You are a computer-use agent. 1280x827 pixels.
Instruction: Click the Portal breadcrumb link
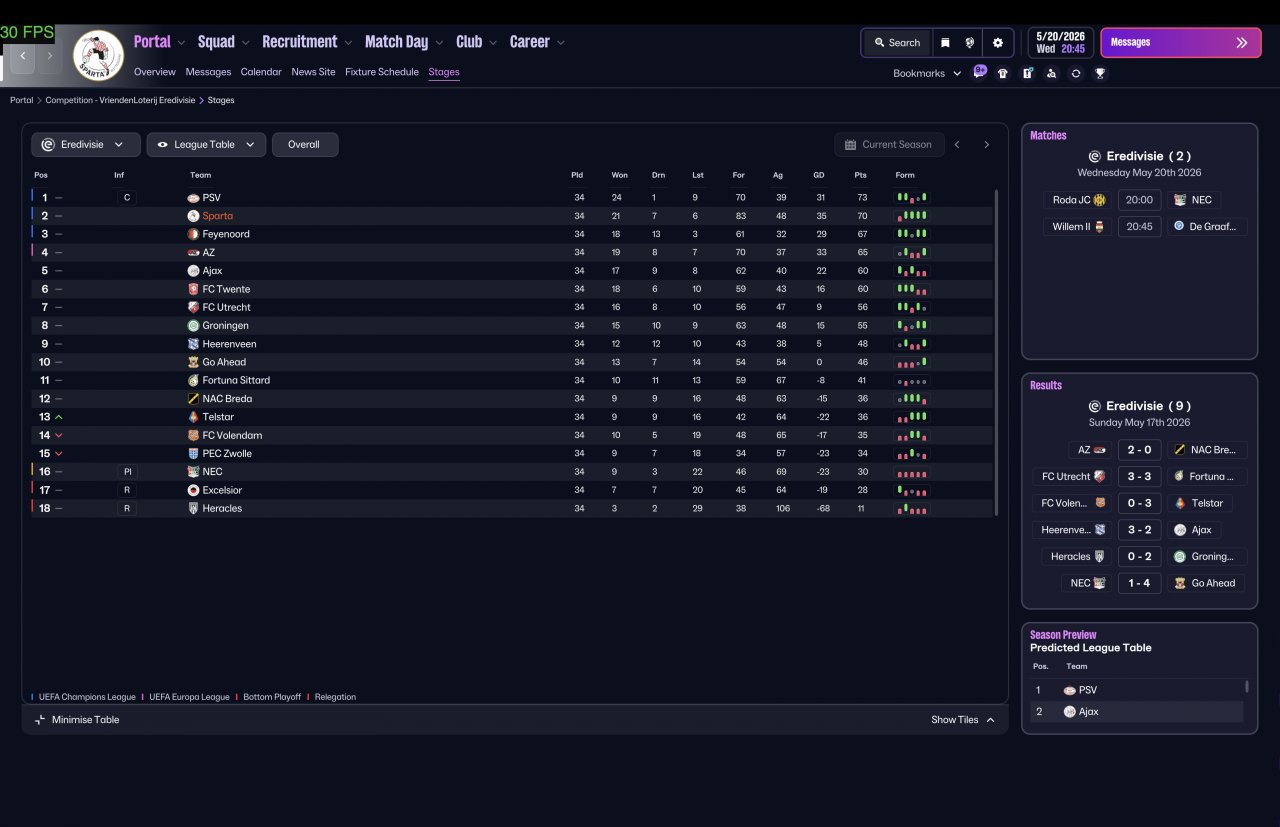[22, 100]
